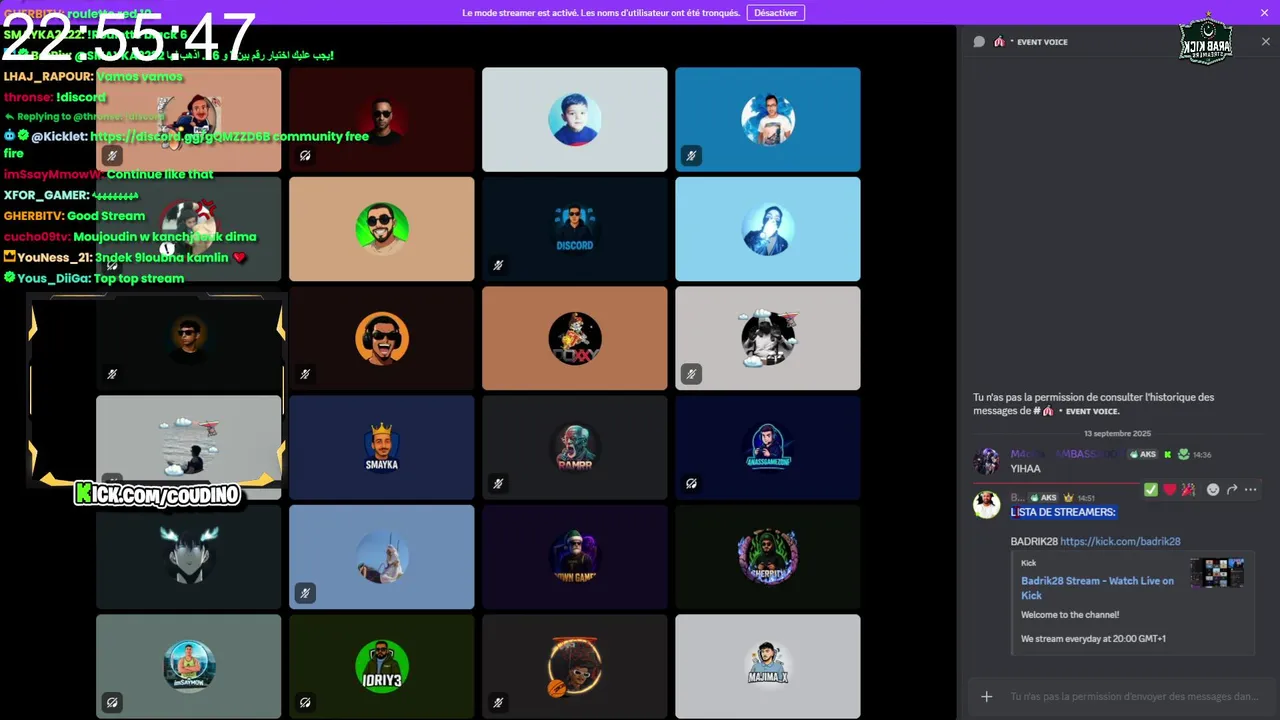Dismiss the purple streamer mode banner
1280x720 pixels.
pyautogui.click(x=1264, y=13)
